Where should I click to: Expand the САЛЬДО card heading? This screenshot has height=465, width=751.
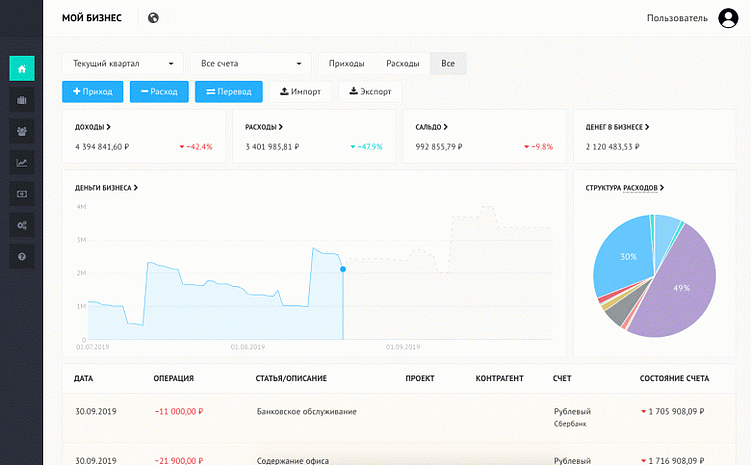click(x=432, y=127)
